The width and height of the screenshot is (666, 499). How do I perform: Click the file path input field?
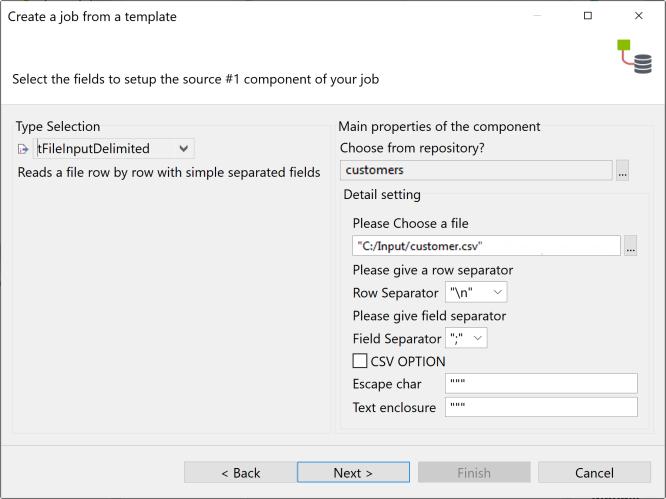click(x=486, y=246)
